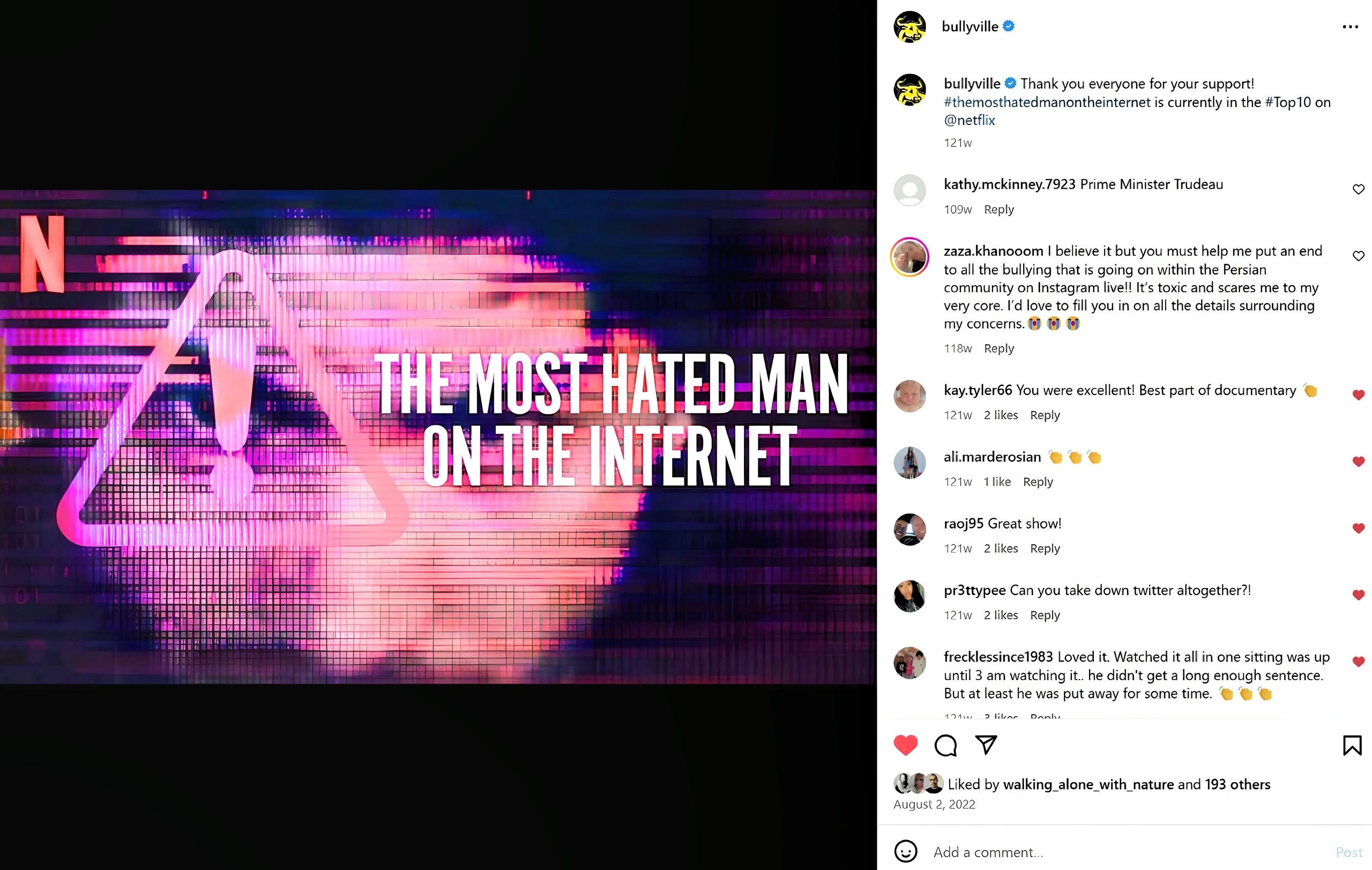Click the Add a comment field
The image size is (1372, 870).
[x=1128, y=852]
